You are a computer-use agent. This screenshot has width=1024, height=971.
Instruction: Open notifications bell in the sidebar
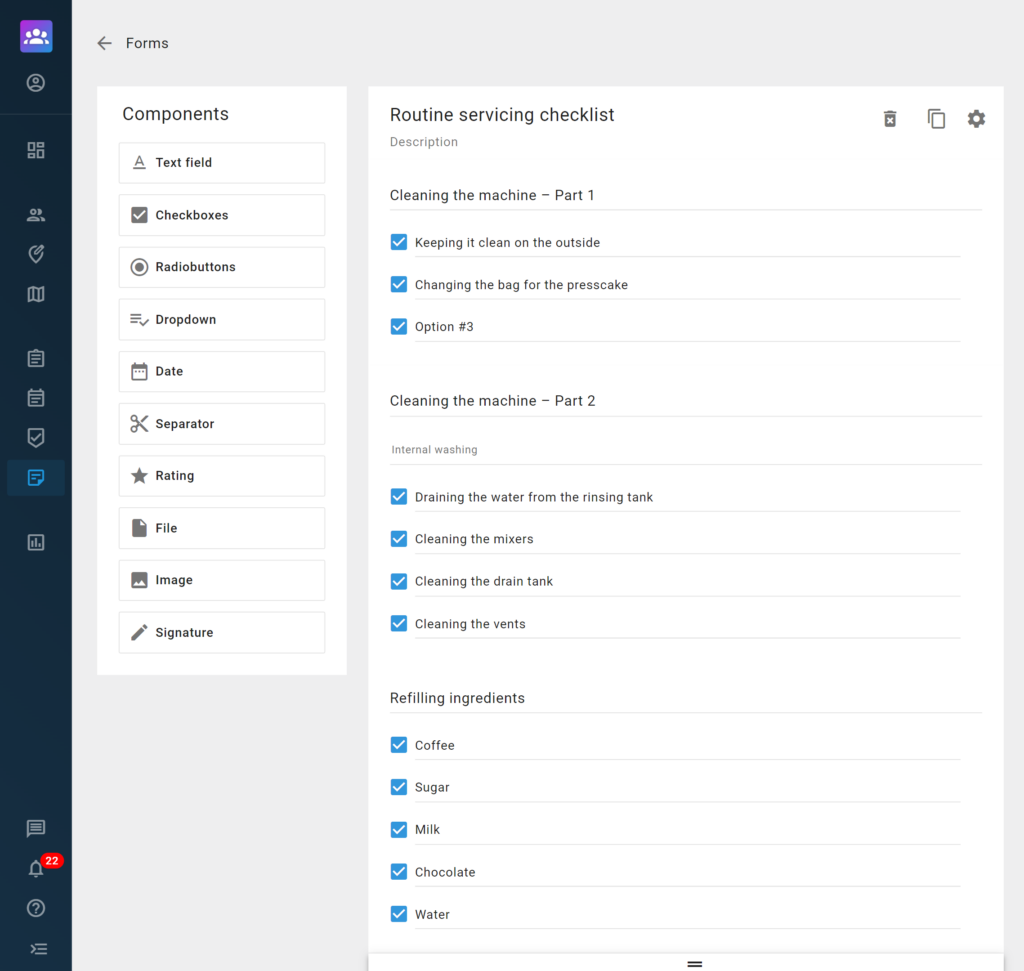click(x=36, y=868)
